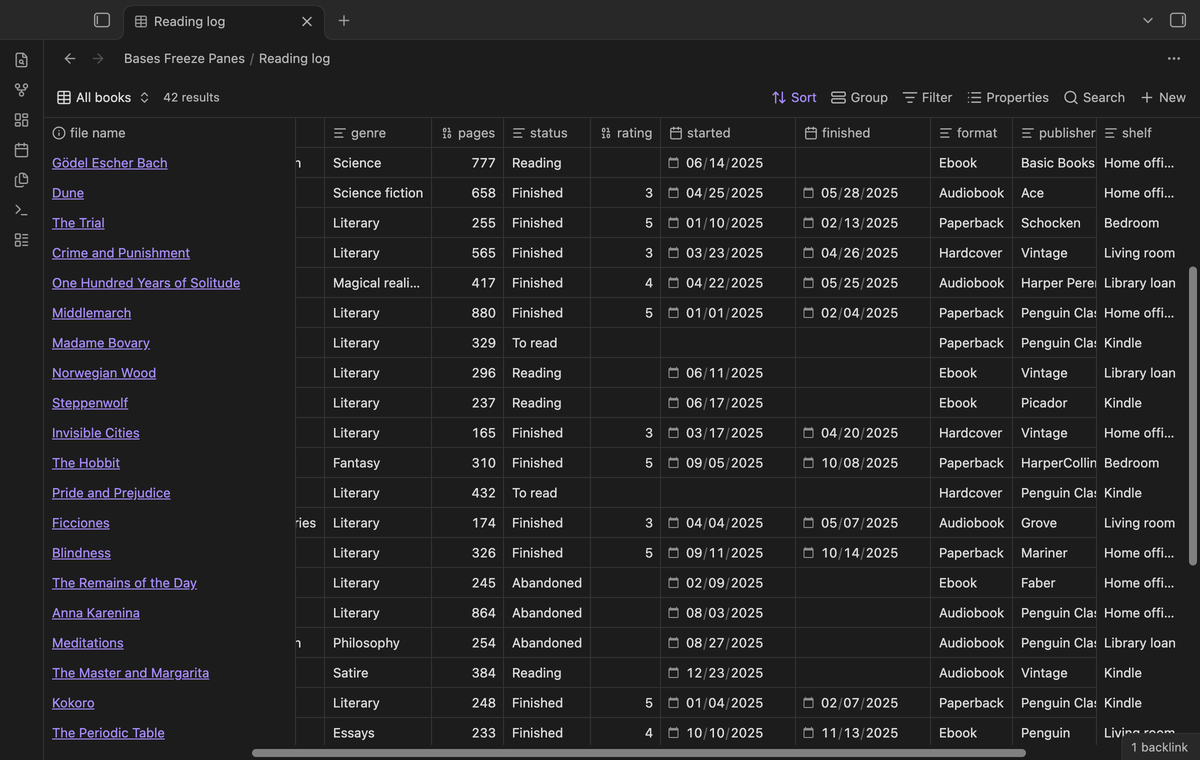The width and height of the screenshot is (1200, 760).
Task: Open the Ficciones link
Action: 81,523
